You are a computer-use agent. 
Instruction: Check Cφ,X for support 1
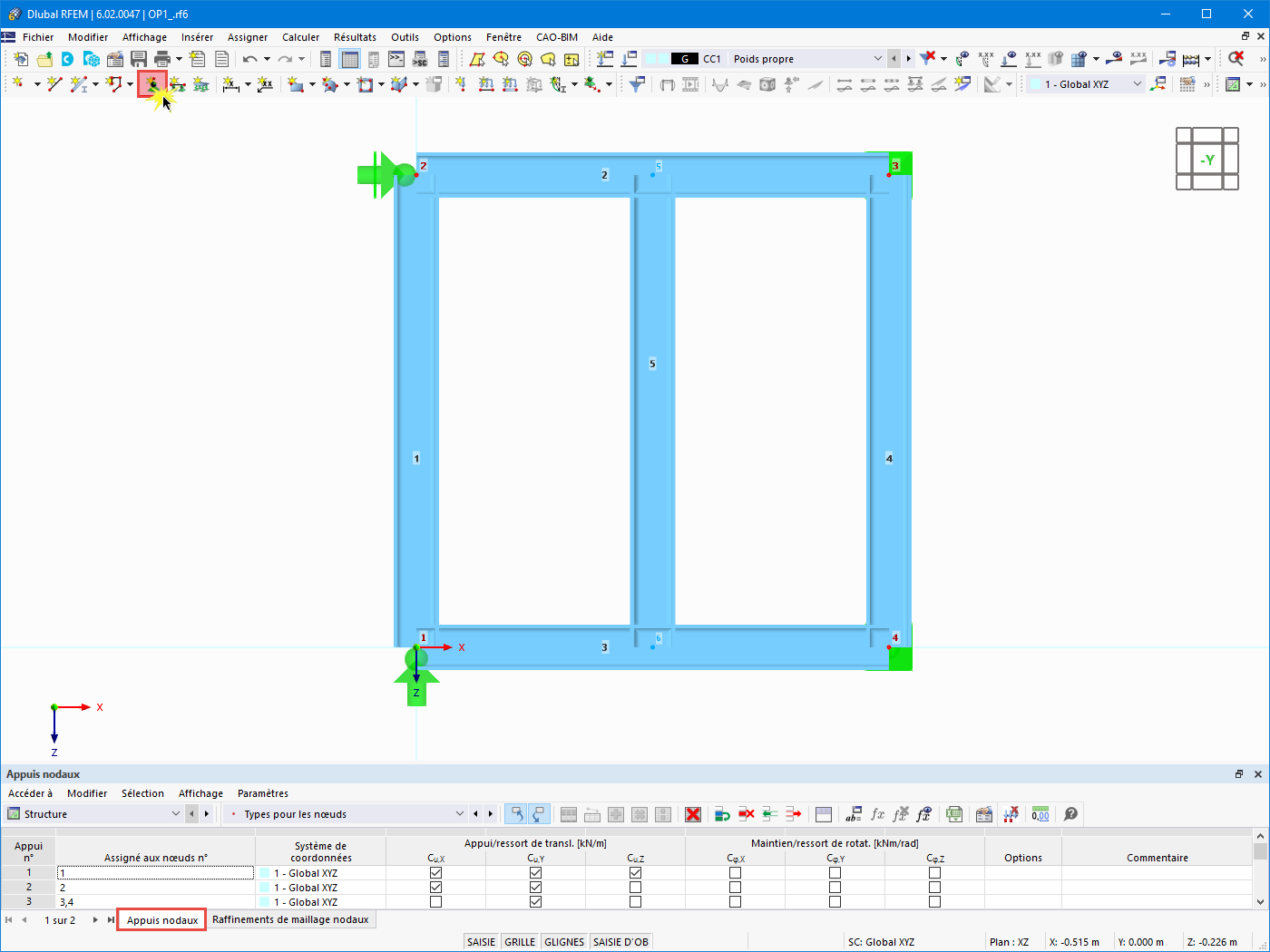coord(735,873)
